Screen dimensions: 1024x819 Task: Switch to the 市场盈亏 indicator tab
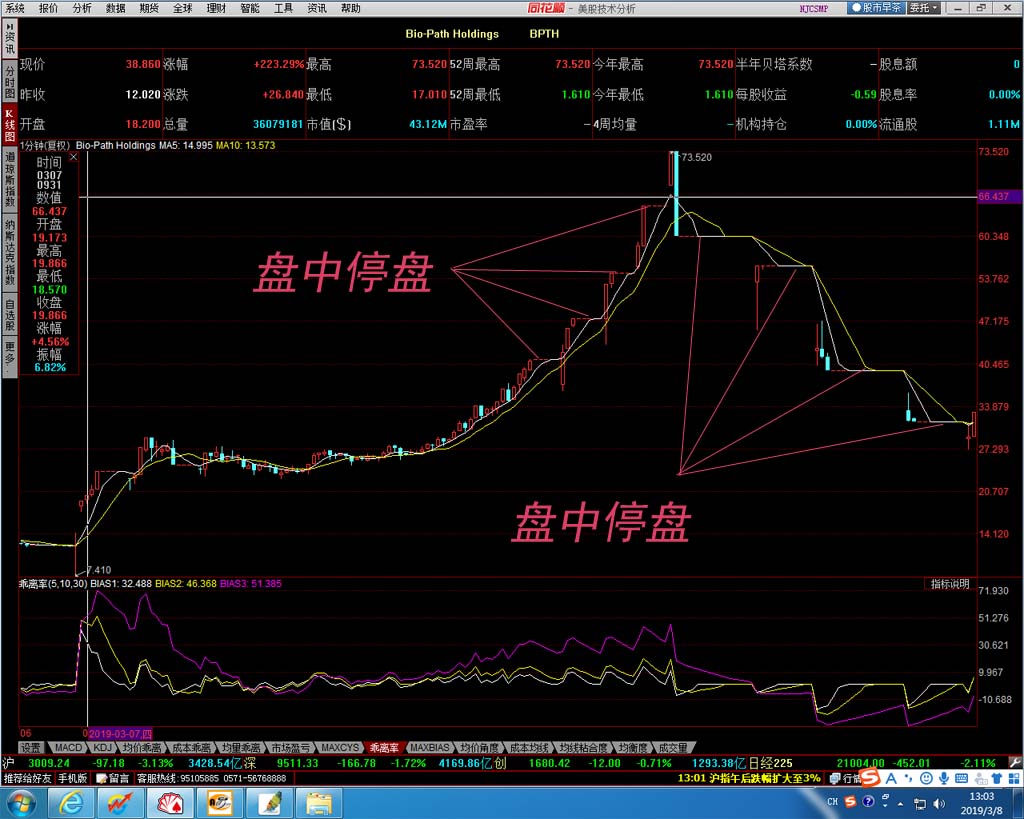point(290,748)
